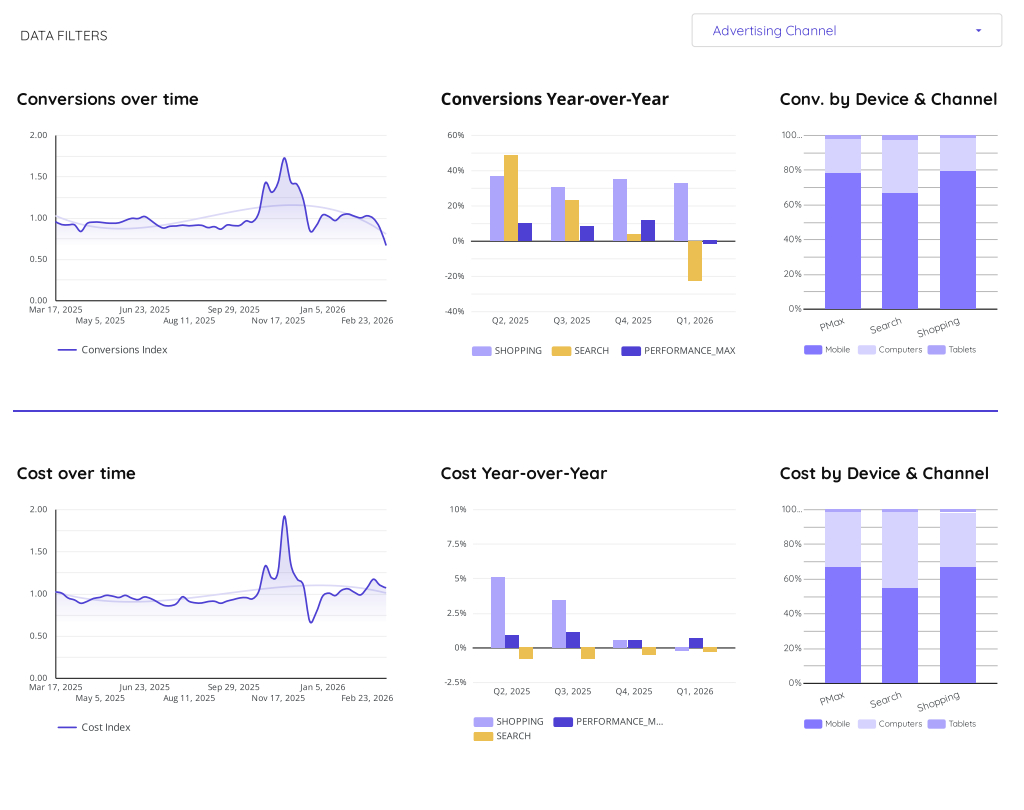1024x810 pixels.
Task: Click SEARCH legend label in Conversions Year-over-Year
Action: coord(591,351)
